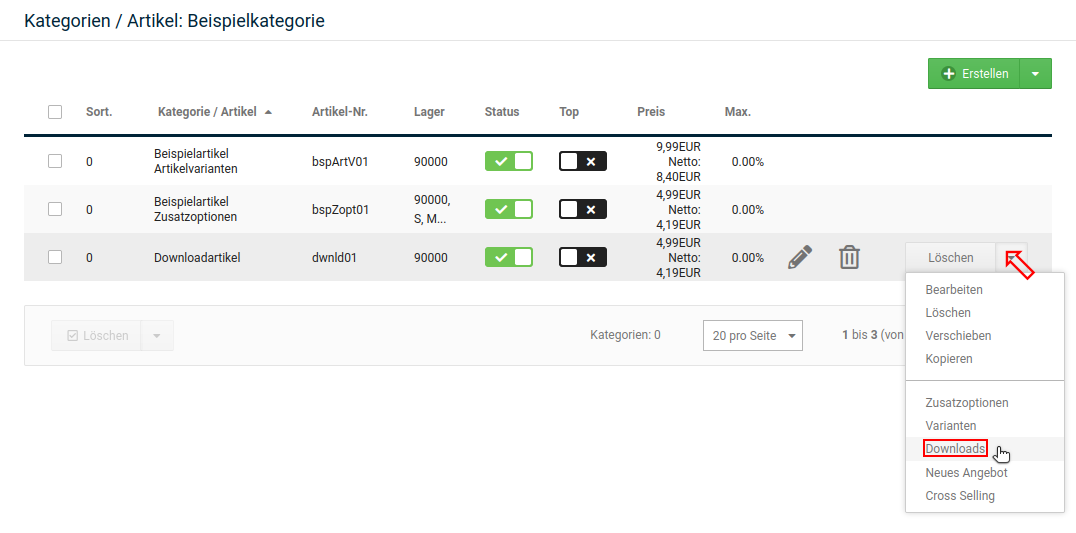Enable Top switch for Downloadartikel
Image resolution: width=1076 pixels, height=533 pixels.
(x=582, y=257)
